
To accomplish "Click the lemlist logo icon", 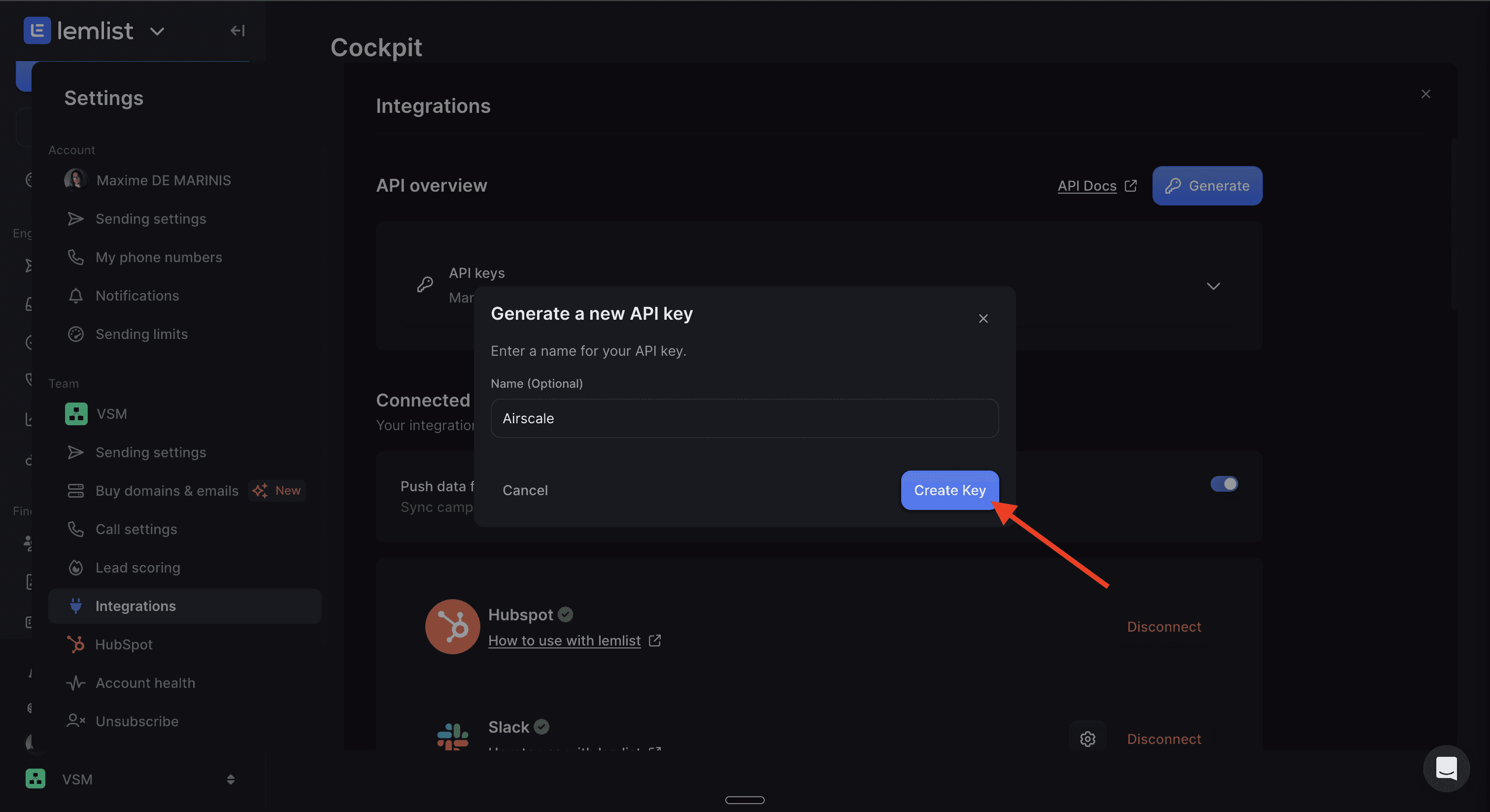I will (37, 31).
